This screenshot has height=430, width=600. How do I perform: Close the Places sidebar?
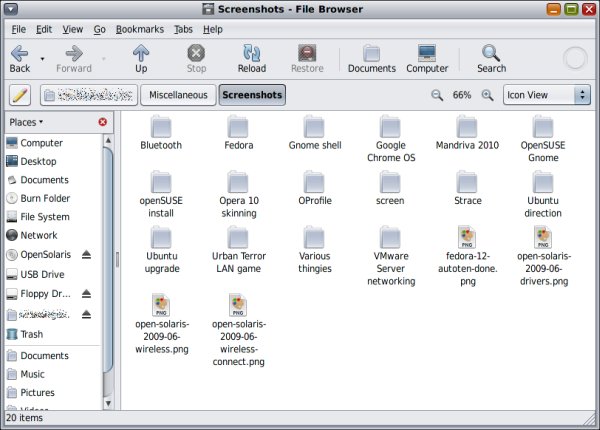(103, 122)
